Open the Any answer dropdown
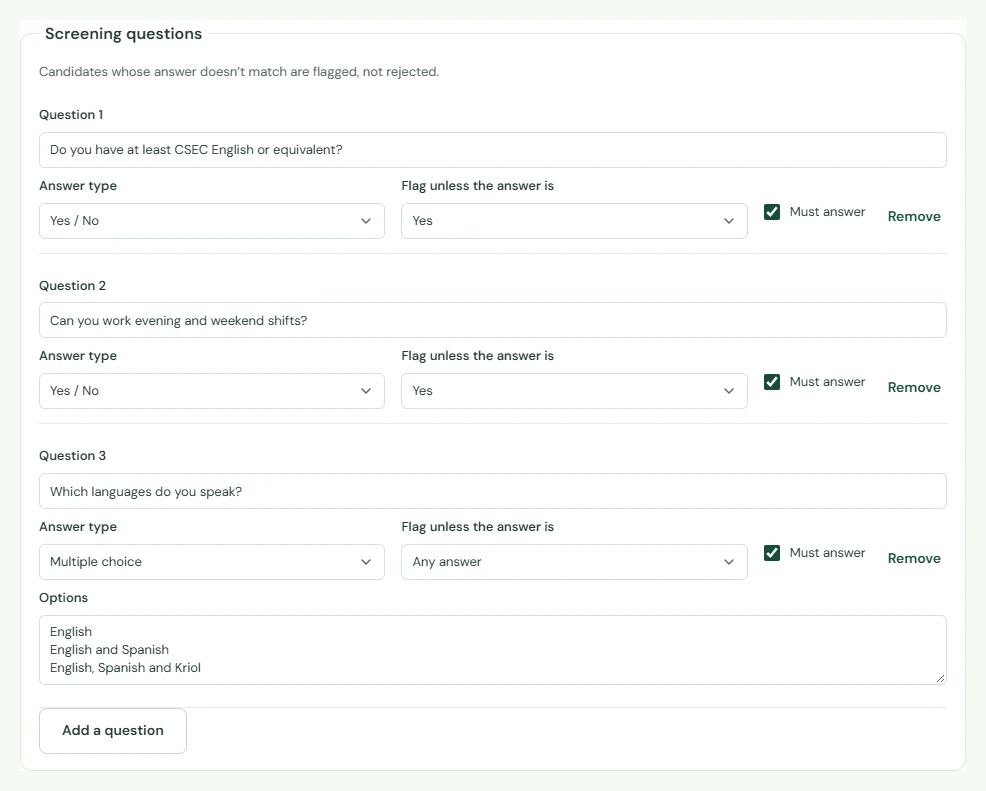Screen dimensions: 986x791 [x=574, y=562]
